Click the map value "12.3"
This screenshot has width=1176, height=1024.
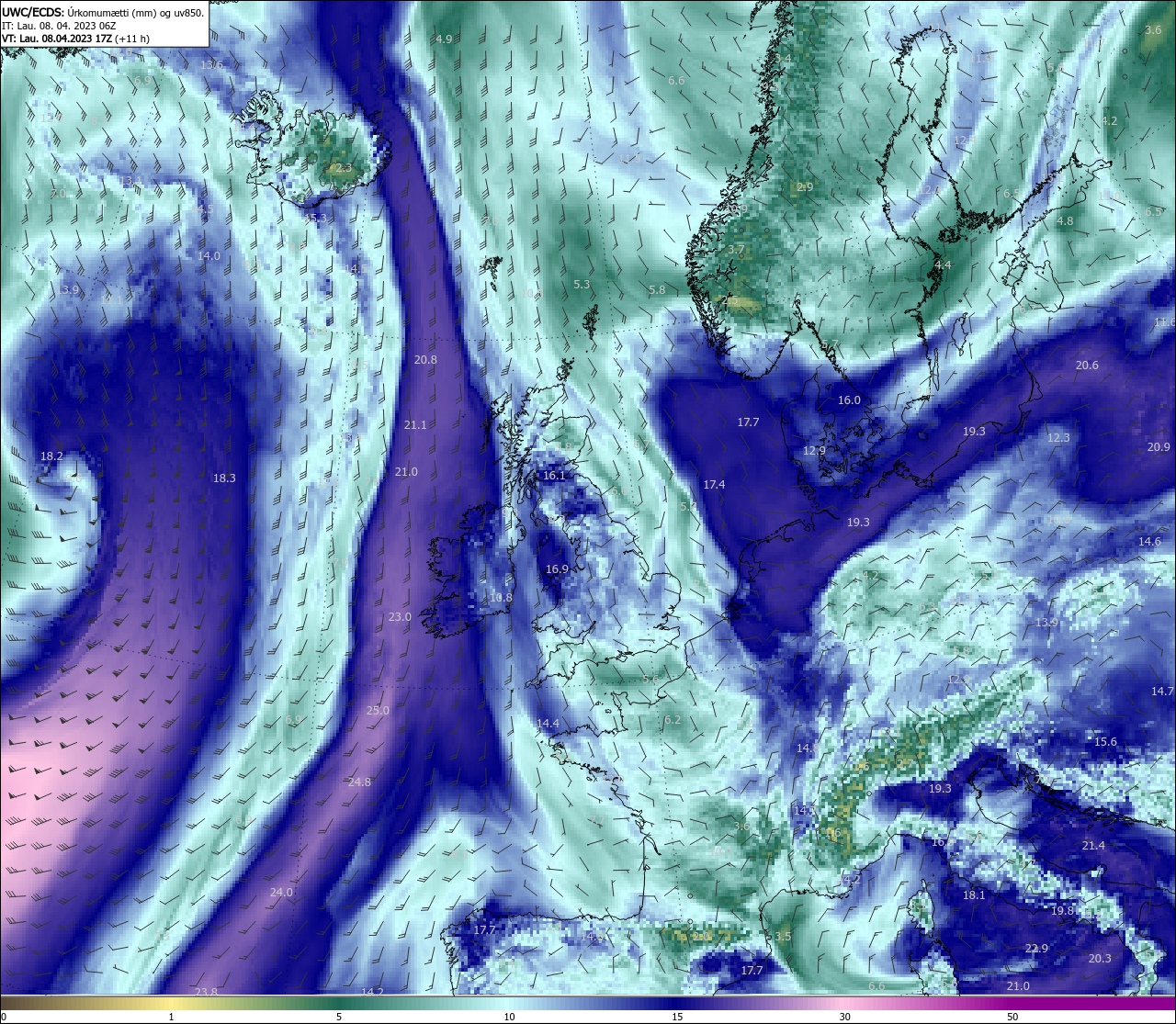(1058, 438)
